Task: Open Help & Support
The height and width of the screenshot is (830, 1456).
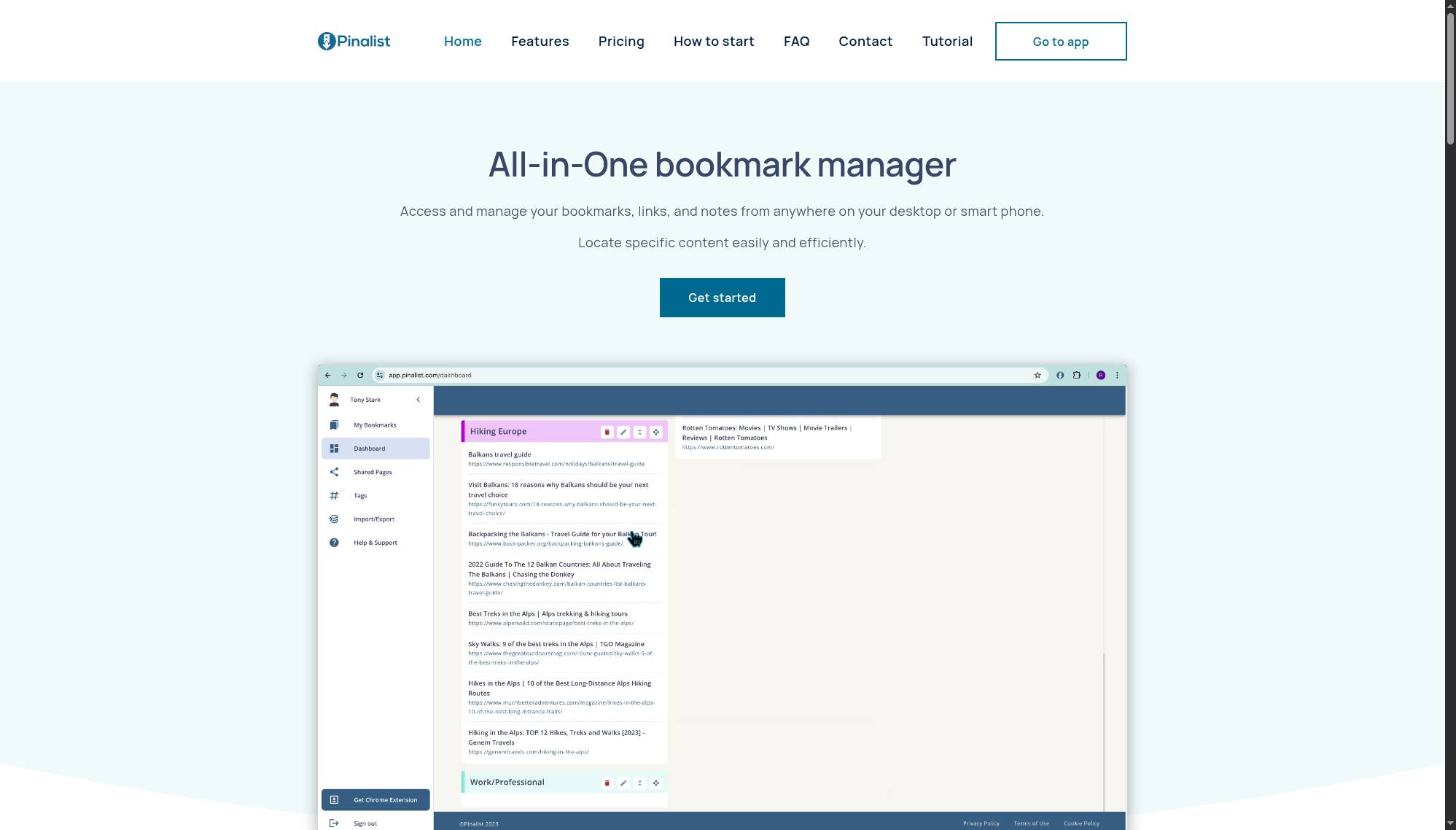Action: pos(374,543)
